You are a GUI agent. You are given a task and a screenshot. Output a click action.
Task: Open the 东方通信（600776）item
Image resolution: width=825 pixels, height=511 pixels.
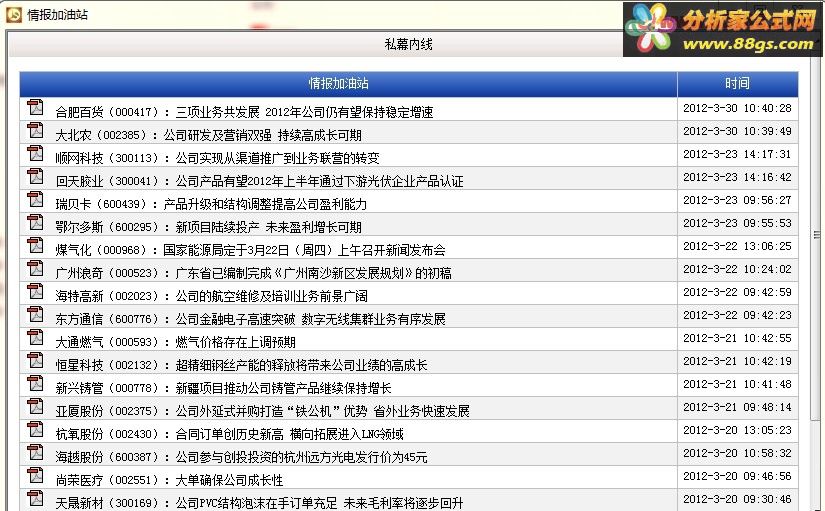(x=250, y=319)
